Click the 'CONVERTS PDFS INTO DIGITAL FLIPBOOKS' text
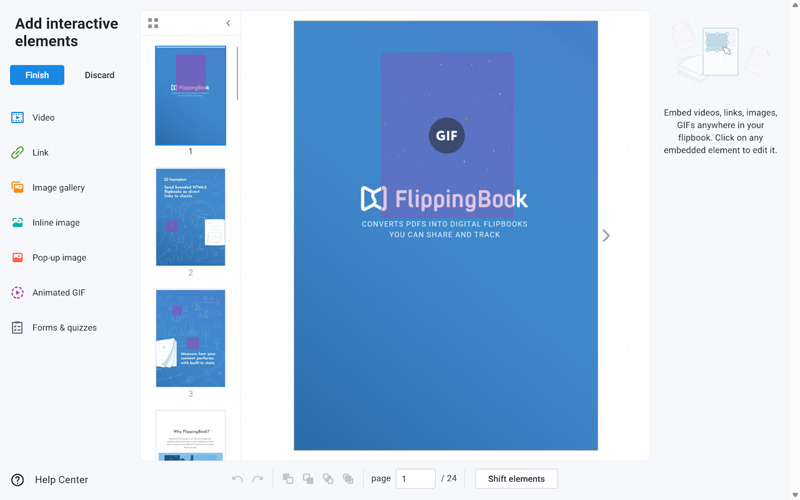Screen dimensions: 800x500 444,224
